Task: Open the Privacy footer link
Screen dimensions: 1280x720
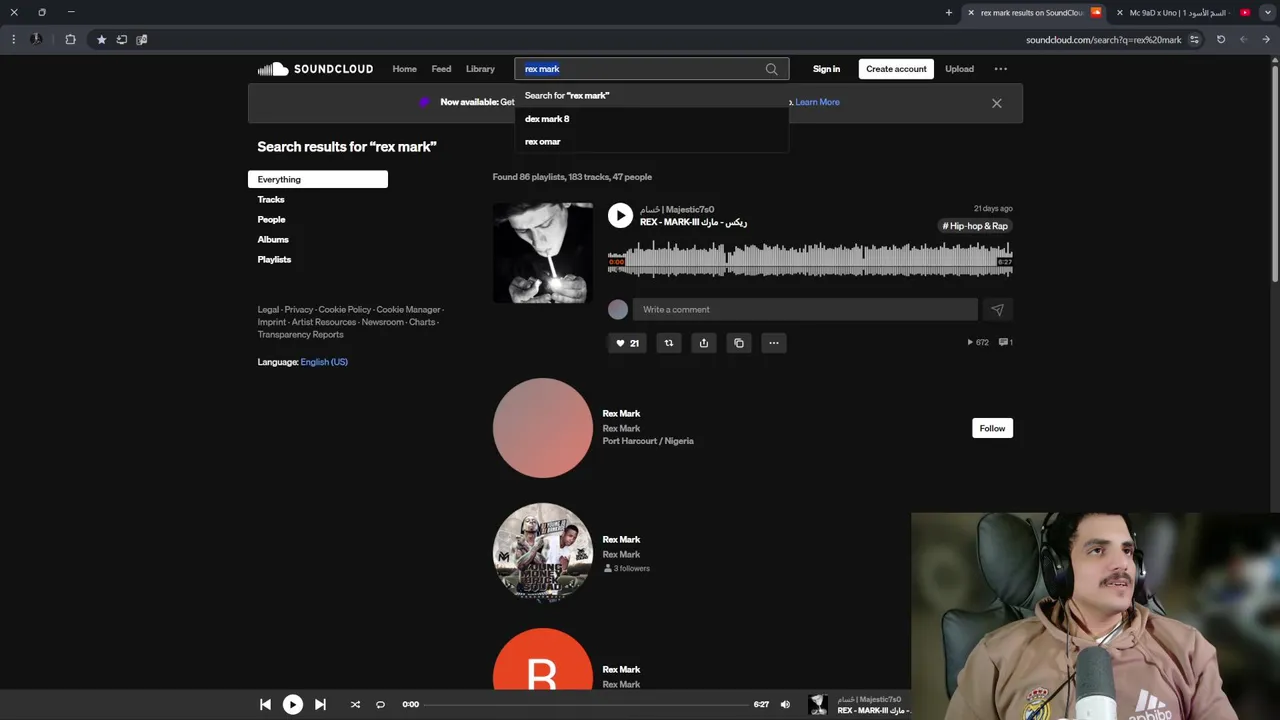Action: [x=299, y=310]
